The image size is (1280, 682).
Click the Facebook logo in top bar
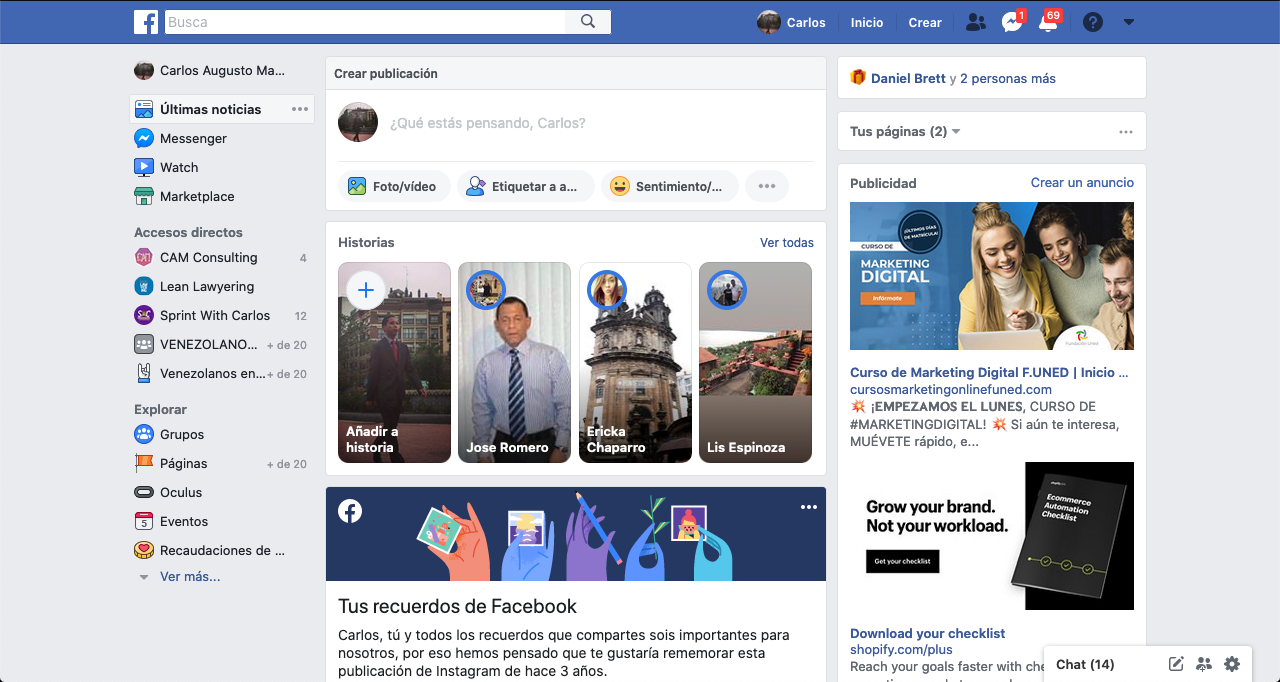tap(146, 22)
